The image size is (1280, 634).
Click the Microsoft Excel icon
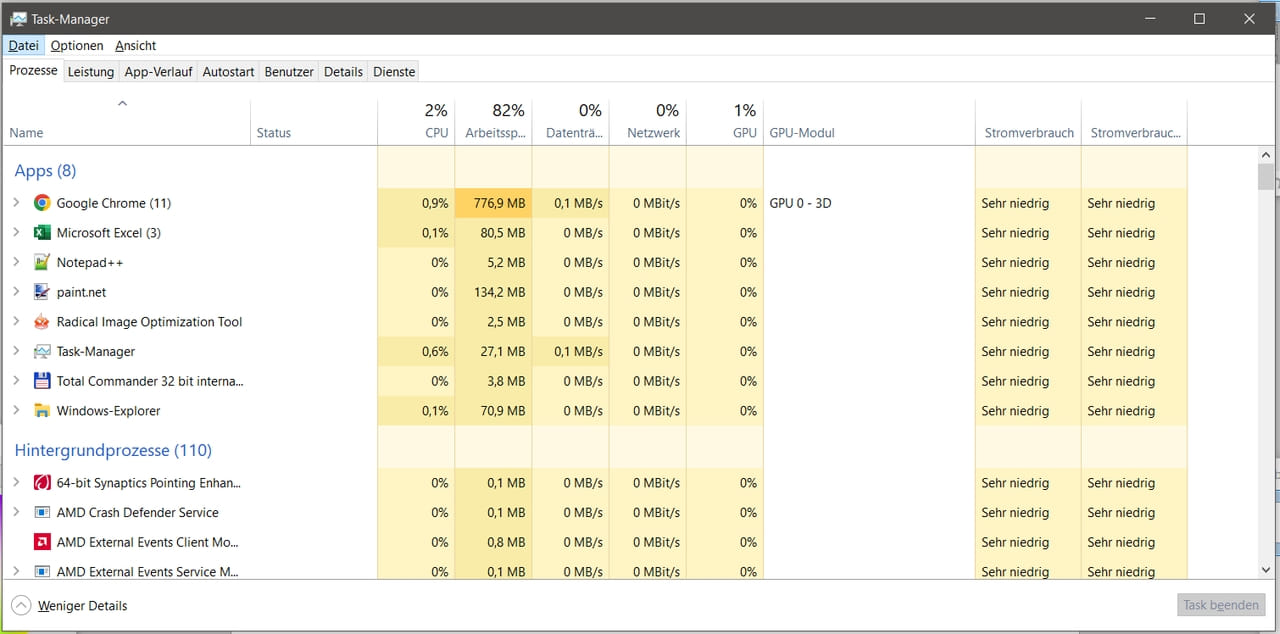41,232
